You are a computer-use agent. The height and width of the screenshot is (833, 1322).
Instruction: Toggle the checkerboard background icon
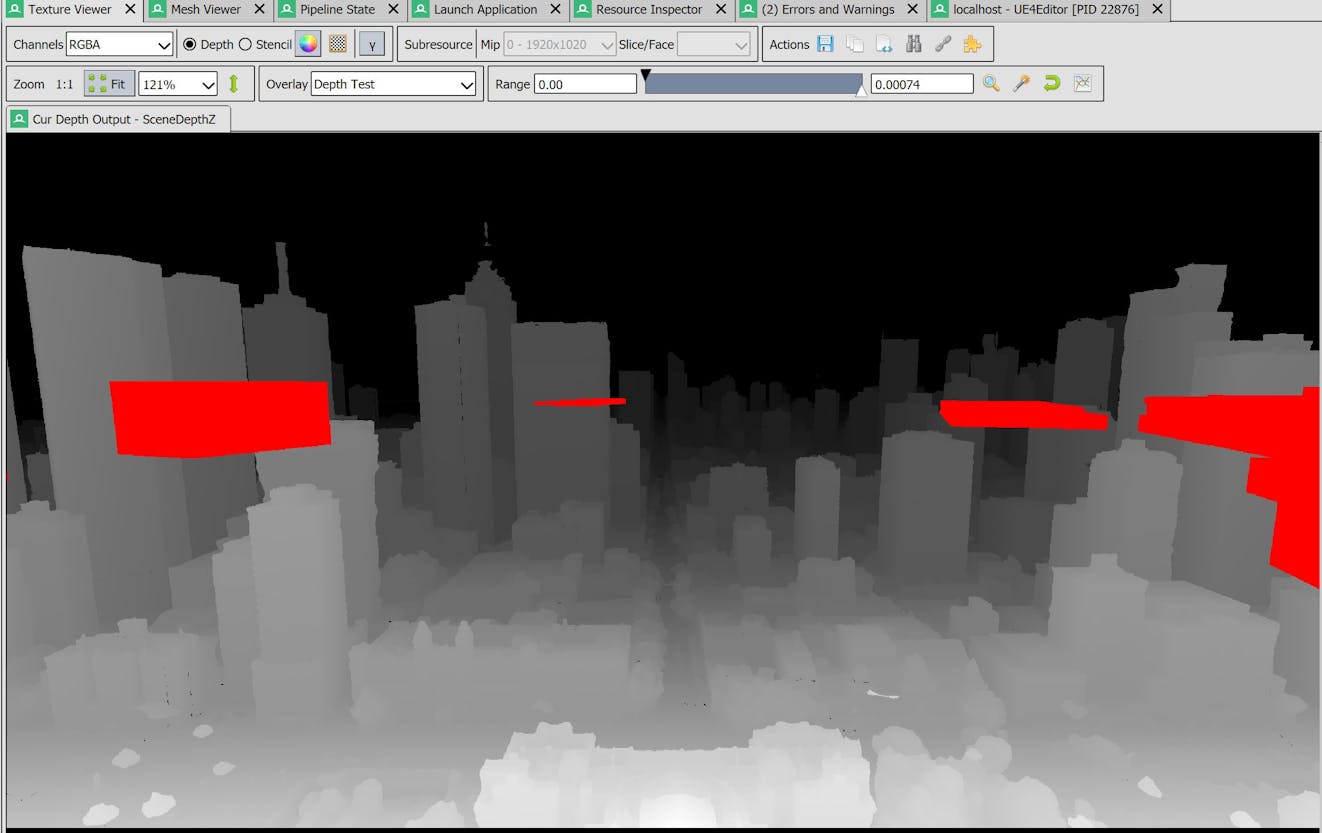pos(338,44)
